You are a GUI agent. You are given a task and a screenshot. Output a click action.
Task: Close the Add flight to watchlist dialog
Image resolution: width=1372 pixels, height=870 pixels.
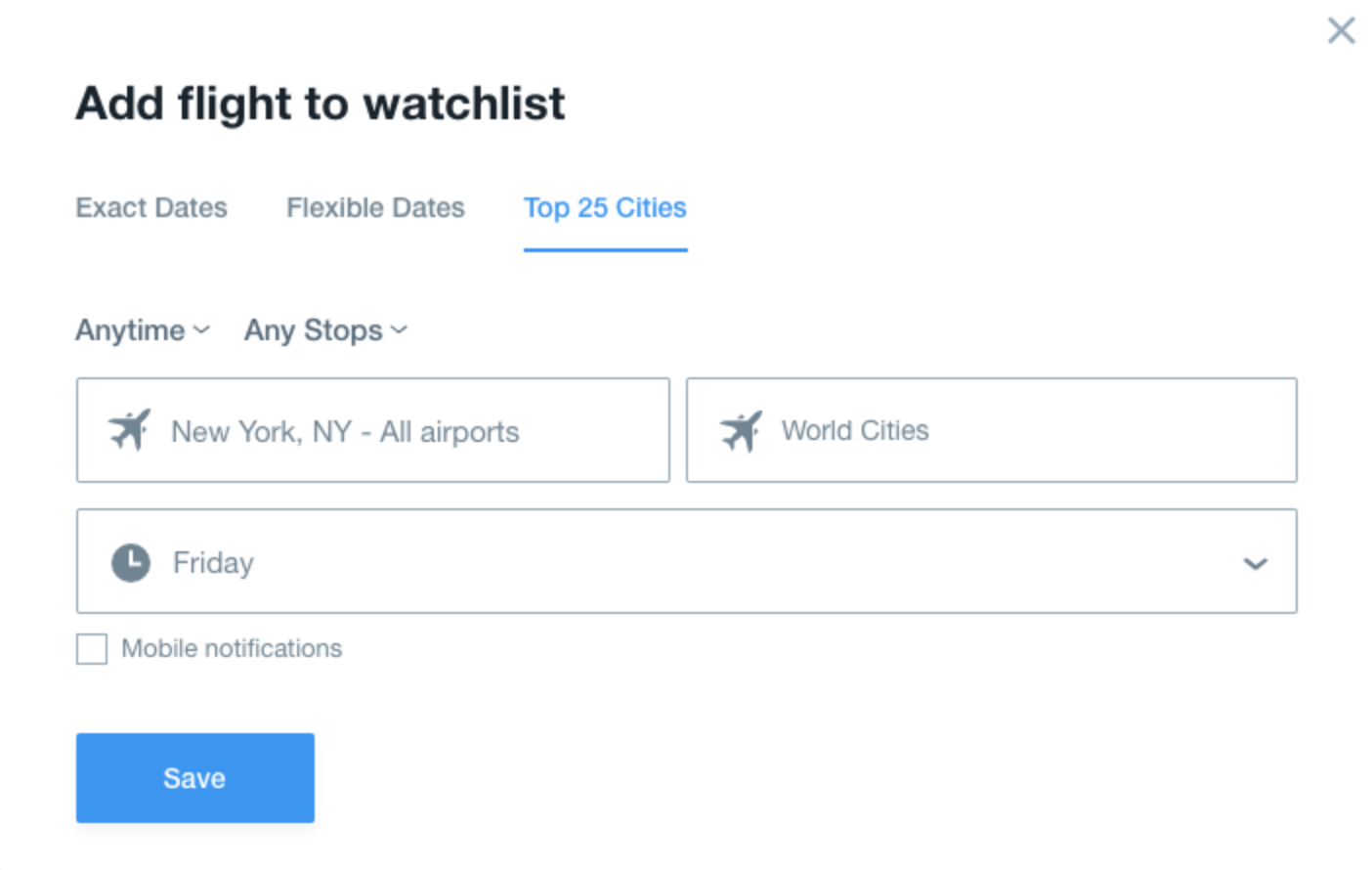coord(1341,30)
